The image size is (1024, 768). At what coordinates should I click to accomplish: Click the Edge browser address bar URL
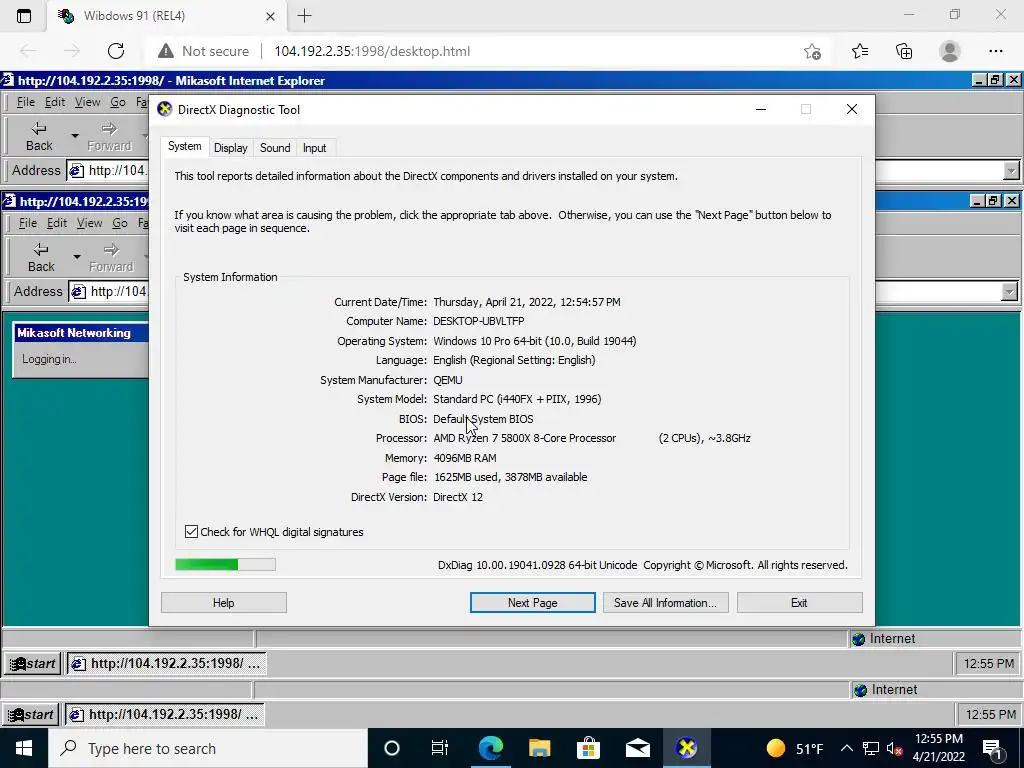(x=372, y=51)
